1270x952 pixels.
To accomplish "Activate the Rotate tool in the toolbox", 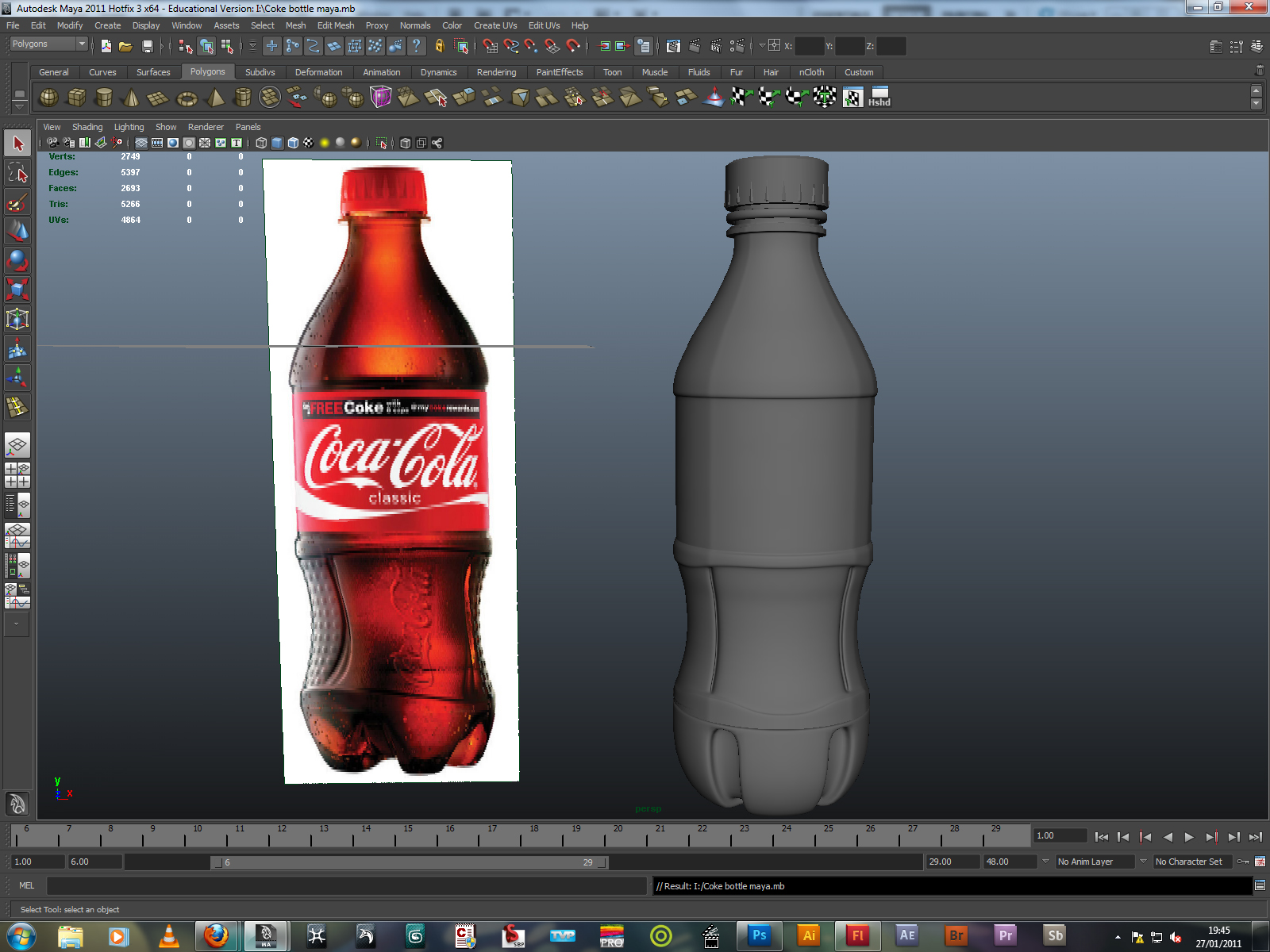I will pos(17,261).
